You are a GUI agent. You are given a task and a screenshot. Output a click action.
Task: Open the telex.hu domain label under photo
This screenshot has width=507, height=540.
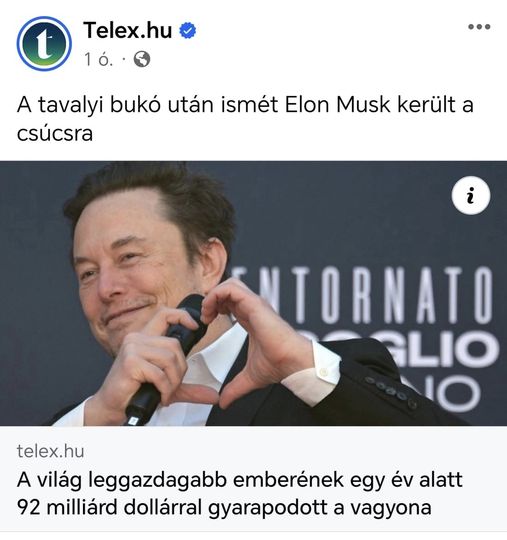coord(51,451)
